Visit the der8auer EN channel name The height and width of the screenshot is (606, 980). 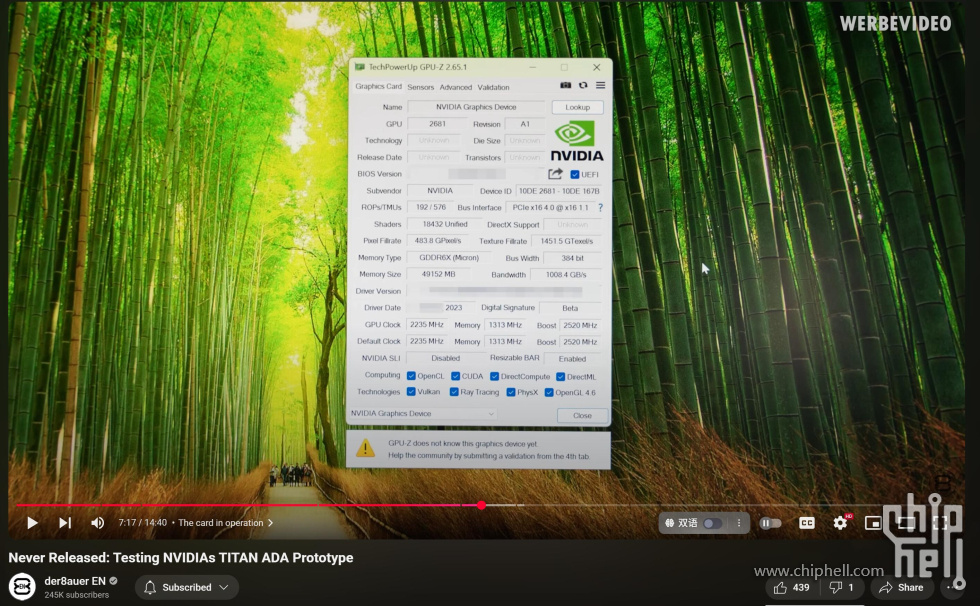pos(75,581)
